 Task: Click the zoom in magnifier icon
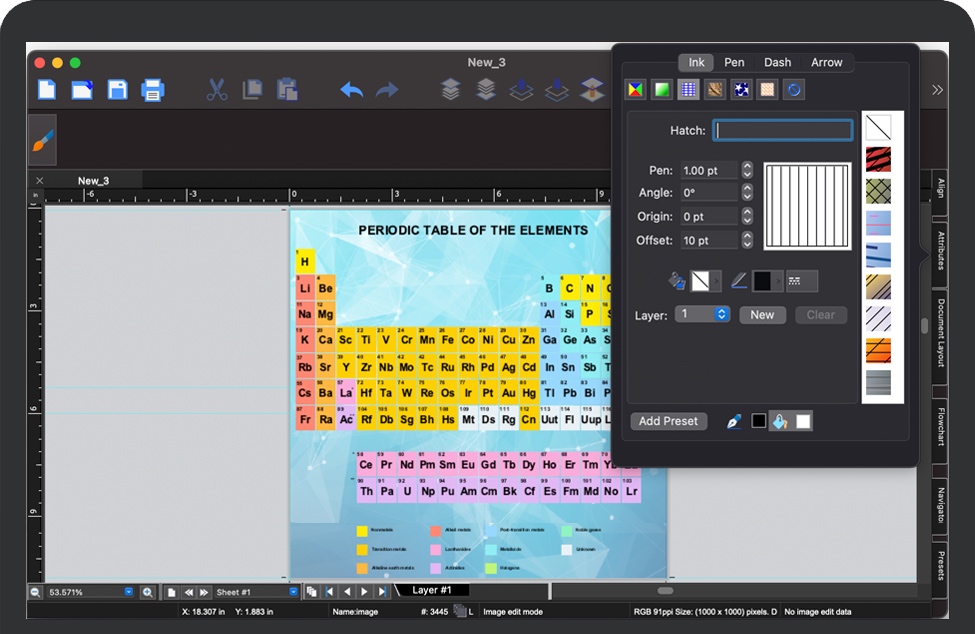pyautogui.click(x=147, y=592)
